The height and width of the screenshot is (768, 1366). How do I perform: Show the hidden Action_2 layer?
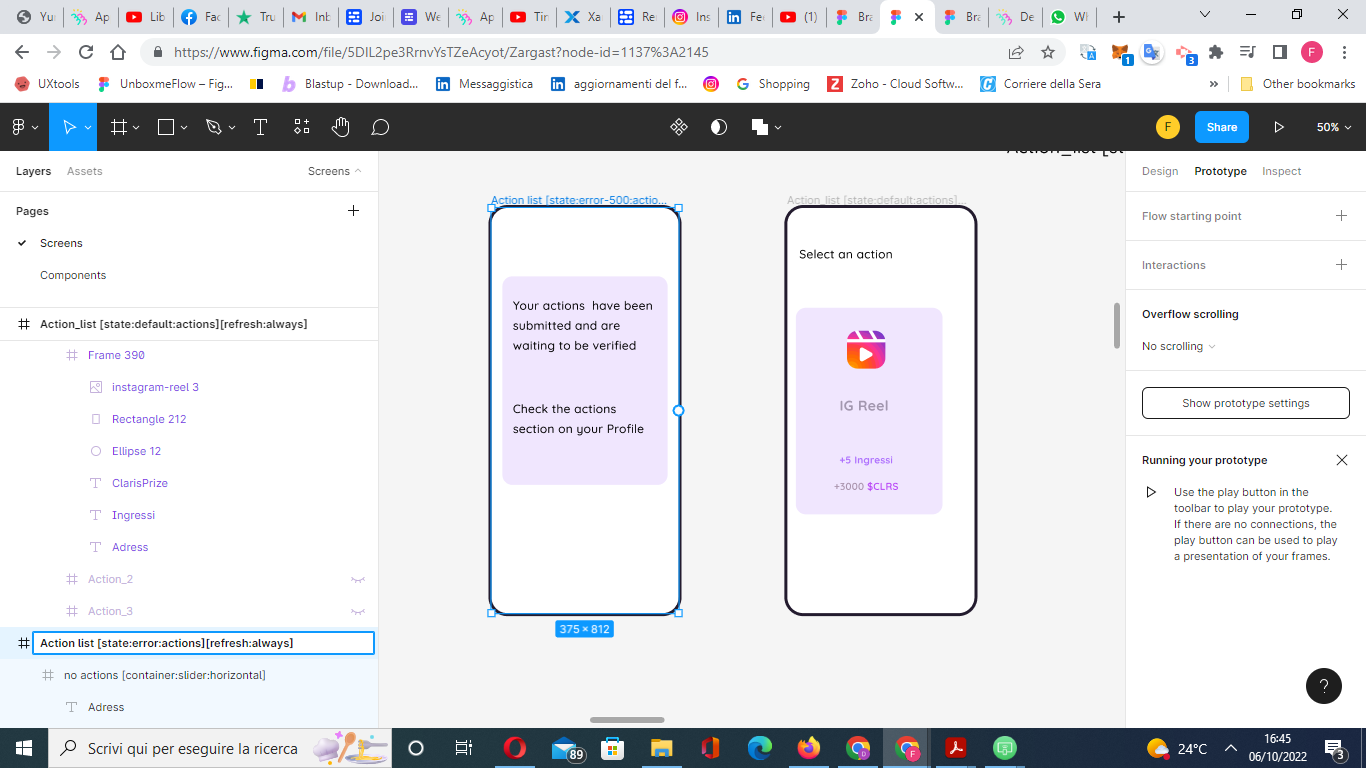[x=357, y=579]
